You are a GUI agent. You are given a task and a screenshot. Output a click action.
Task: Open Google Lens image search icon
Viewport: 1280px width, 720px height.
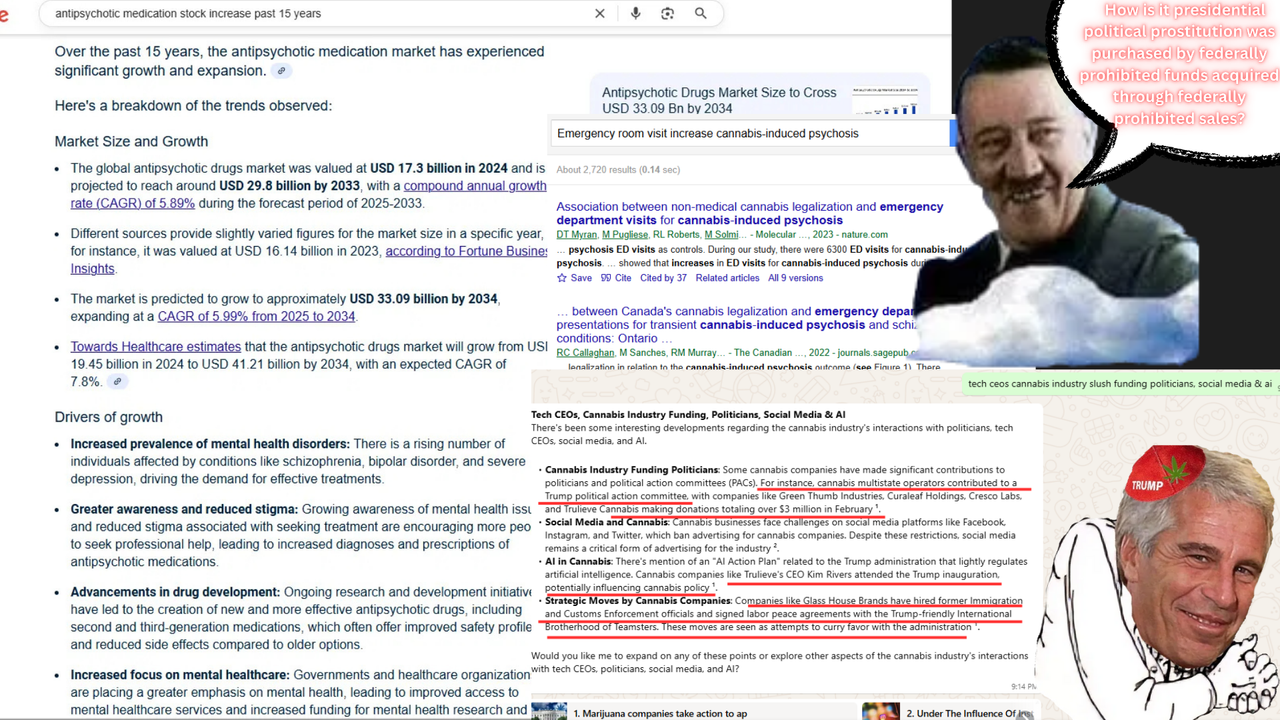point(667,14)
